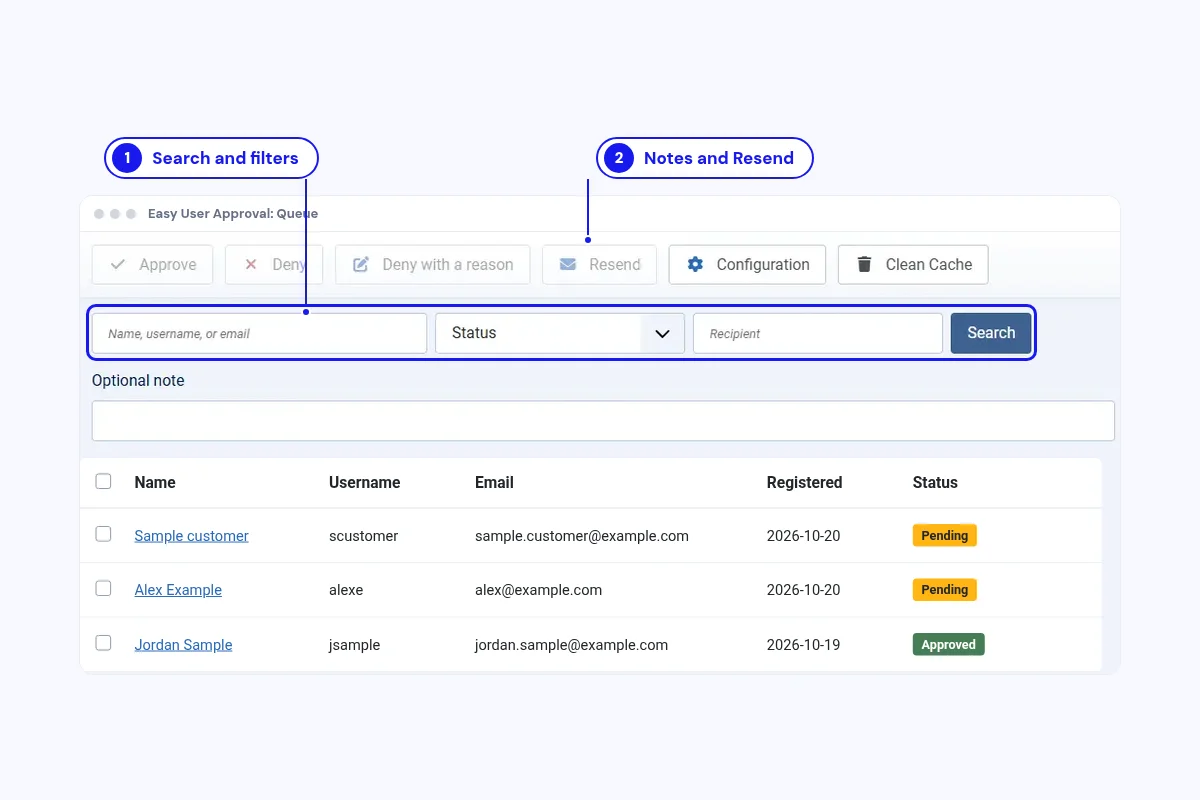Click the Deny with a reason pencil icon
Image resolution: width=1200 pixels, height=800 pixels.
pyautogui.click(x=361, y=265)
